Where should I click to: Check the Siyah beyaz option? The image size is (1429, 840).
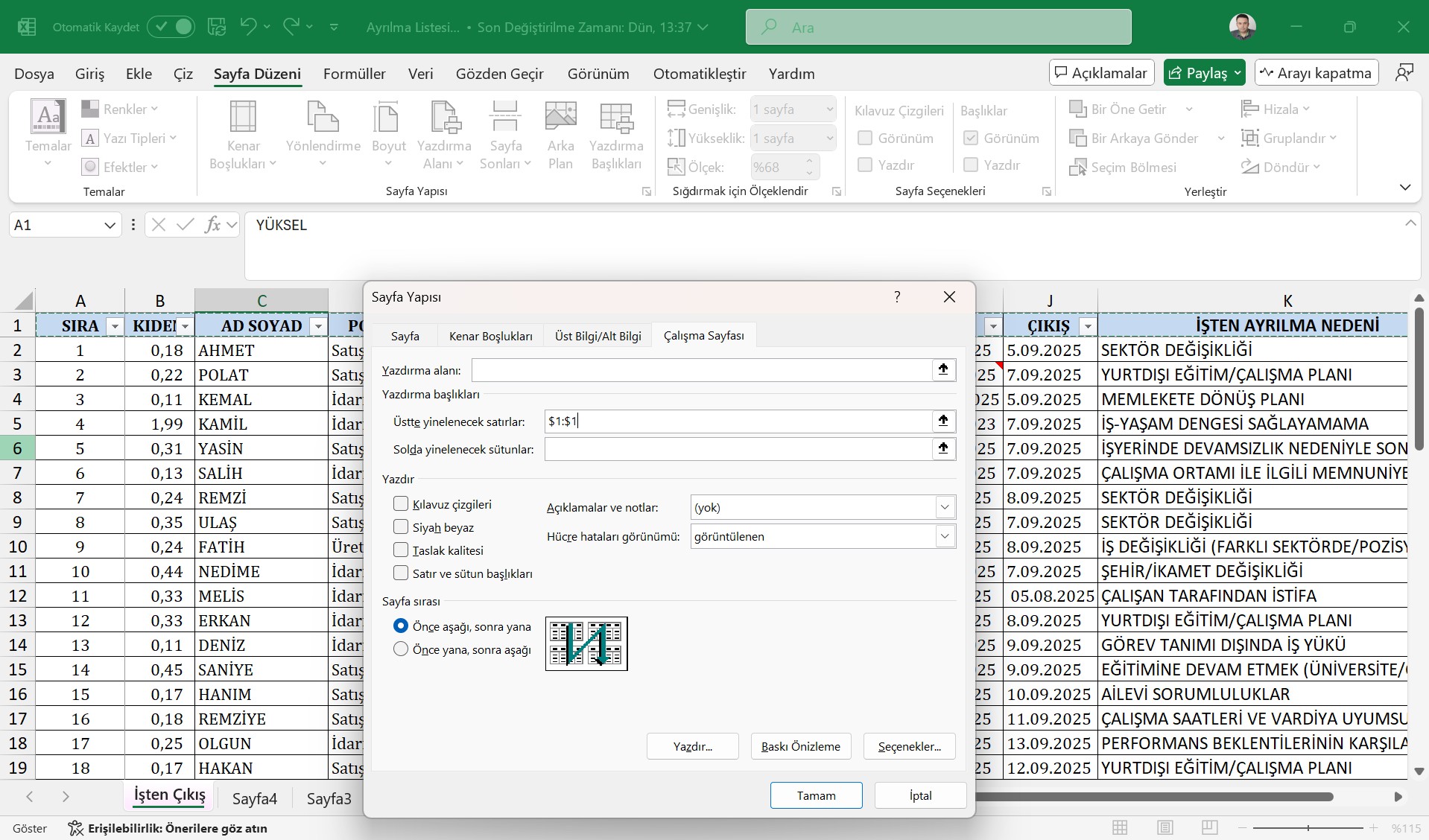401,527
